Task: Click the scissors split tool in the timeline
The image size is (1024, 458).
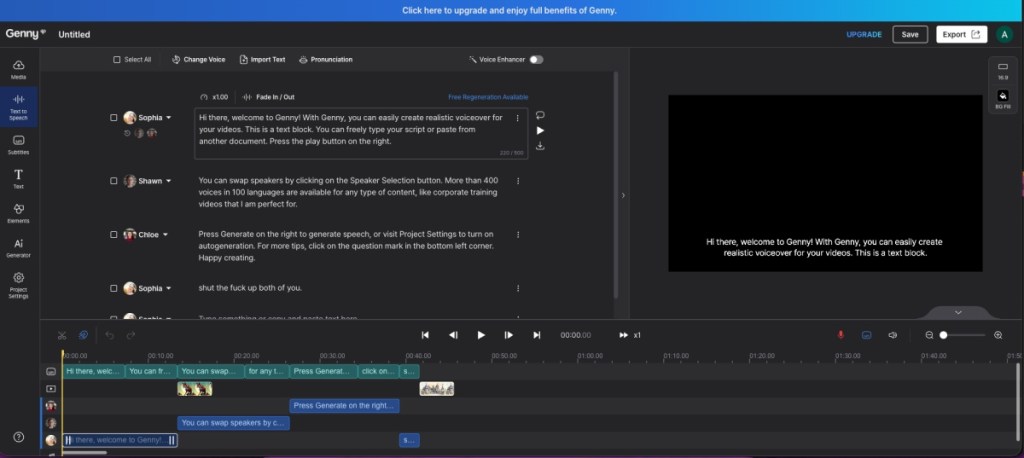Action: tap(62, 335)
